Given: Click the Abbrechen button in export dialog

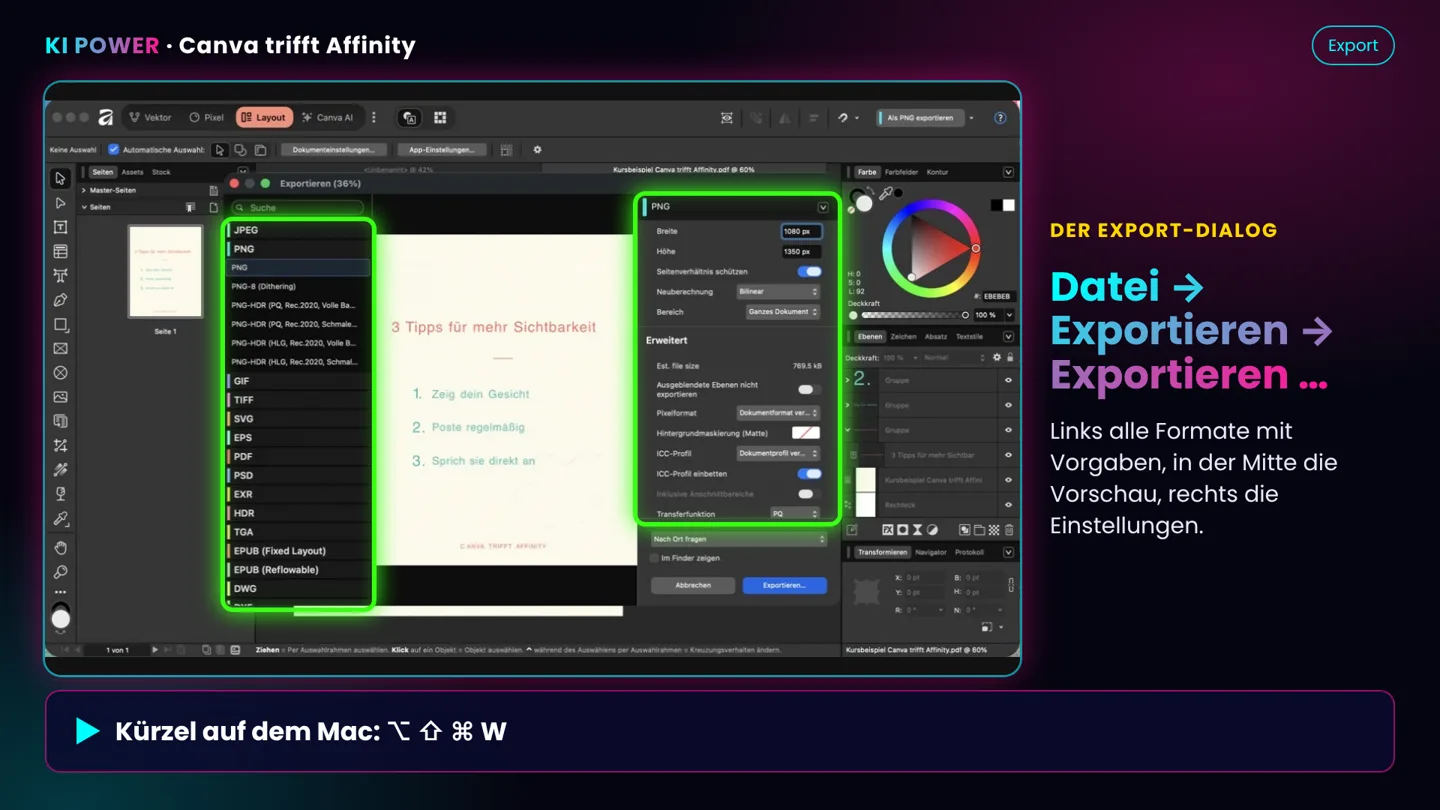Looking at the screenshot, I should pos(693,585).
